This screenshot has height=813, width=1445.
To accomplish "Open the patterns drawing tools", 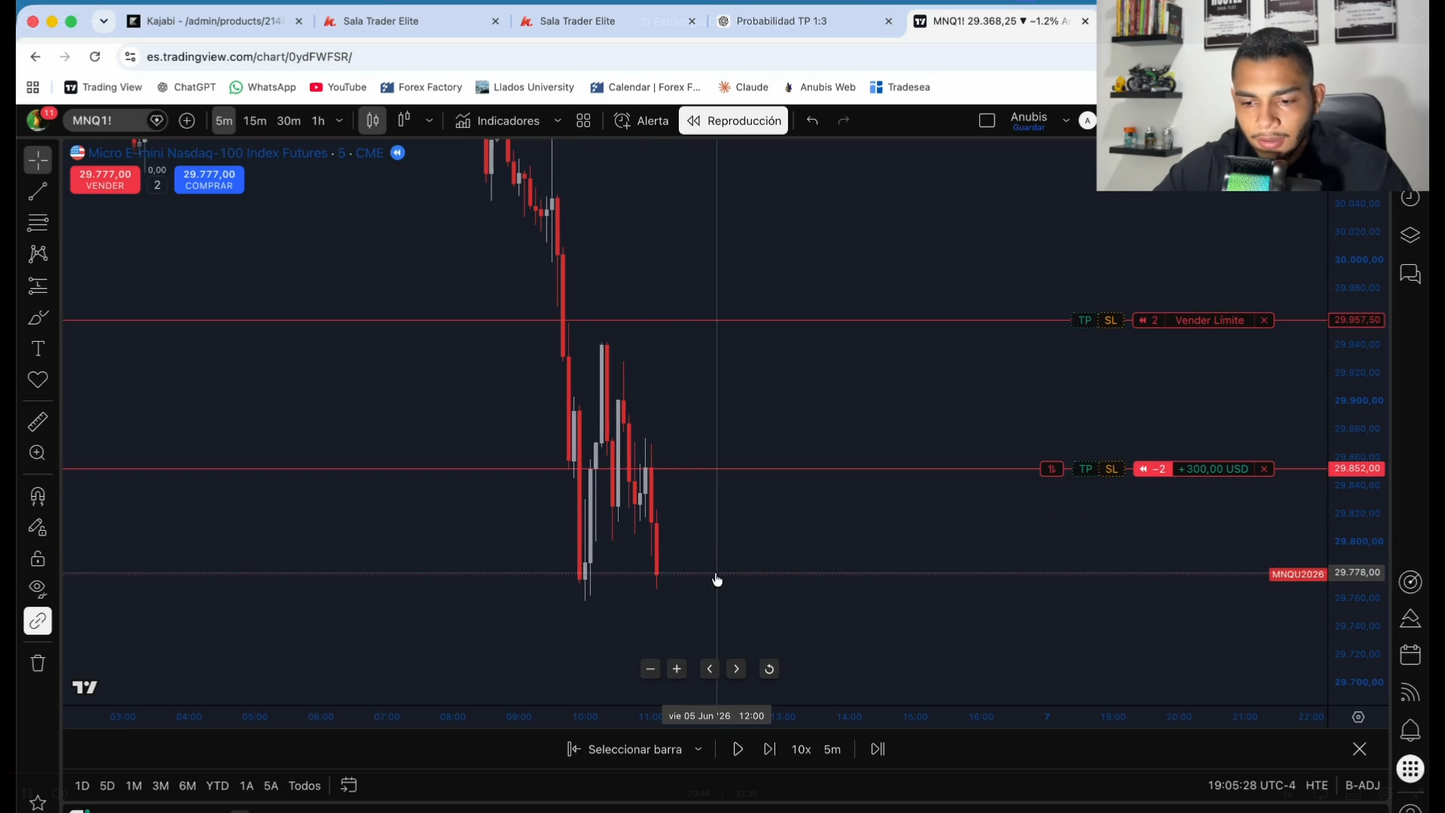I will click(x=38, y=254).
